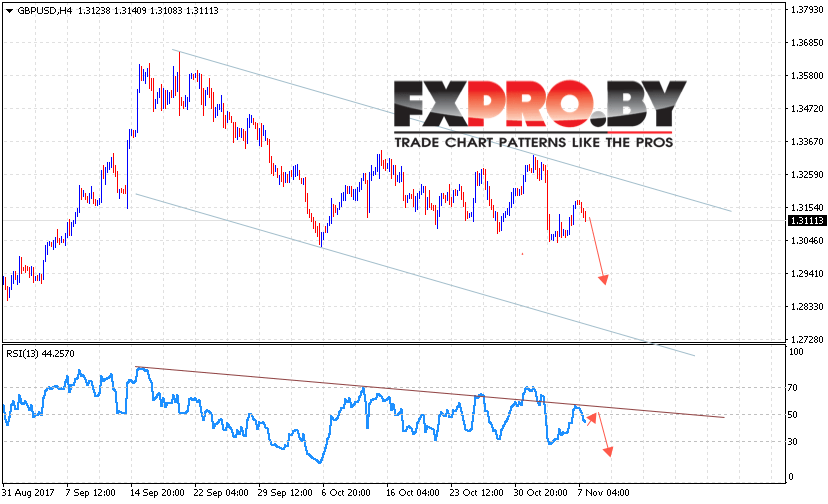Click the 1.31540 price scale label

pos(806,208)
